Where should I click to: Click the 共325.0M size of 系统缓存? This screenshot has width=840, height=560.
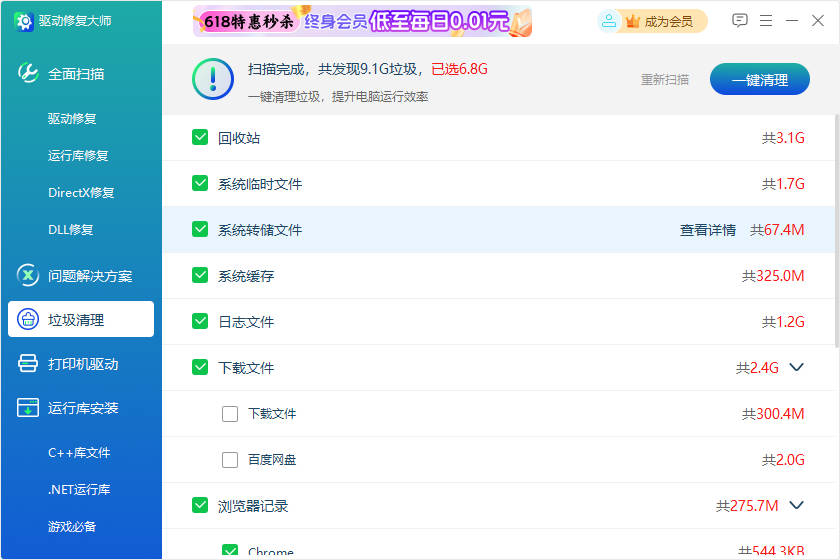coord(773,276)
